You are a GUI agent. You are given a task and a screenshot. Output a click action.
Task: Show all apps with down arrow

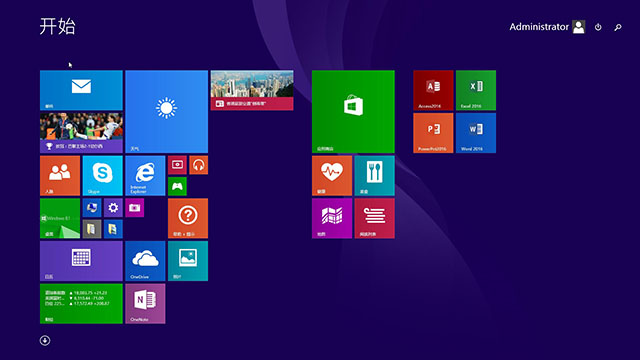click(x=45, y=340)
